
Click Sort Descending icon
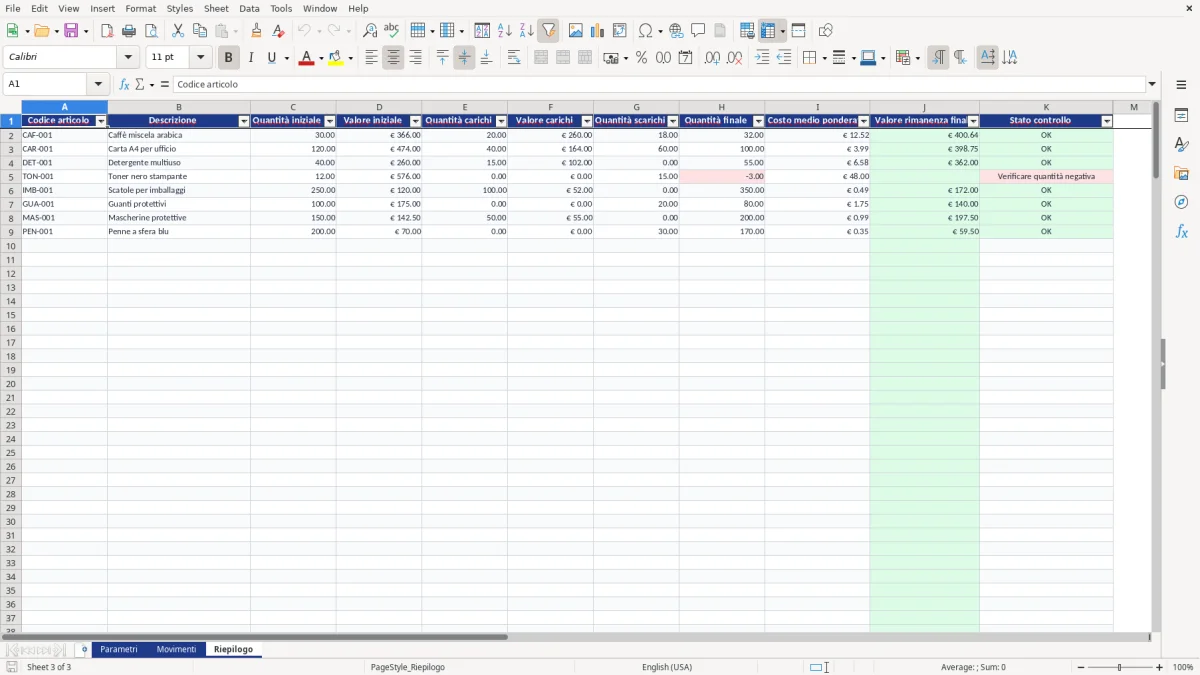pyautogui.click(x=527, y=31)
